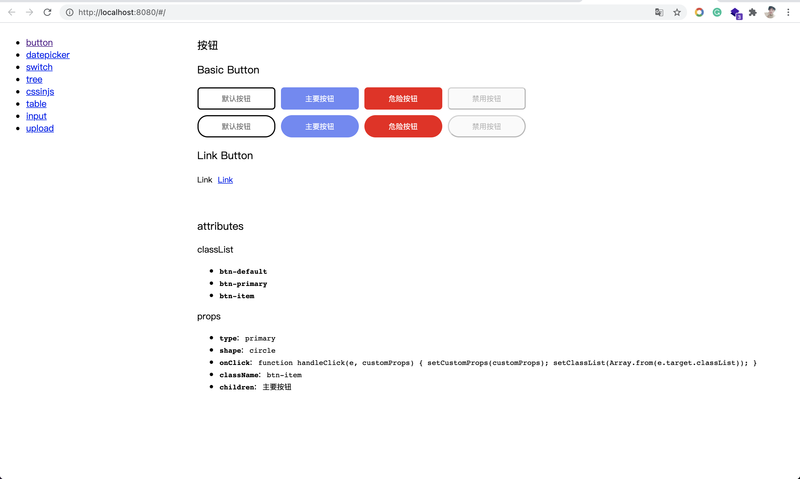Click the plain black Link text
Screen dimensions: 800x479
(x=205, y=180)
